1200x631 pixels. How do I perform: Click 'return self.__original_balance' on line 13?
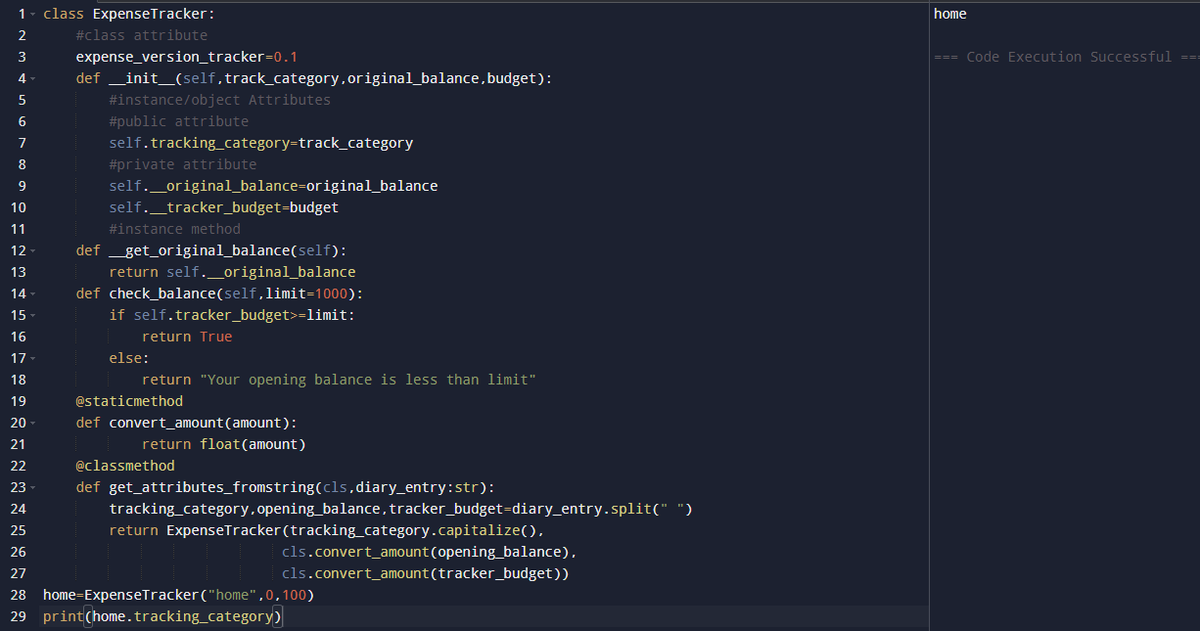click(232, 272)
